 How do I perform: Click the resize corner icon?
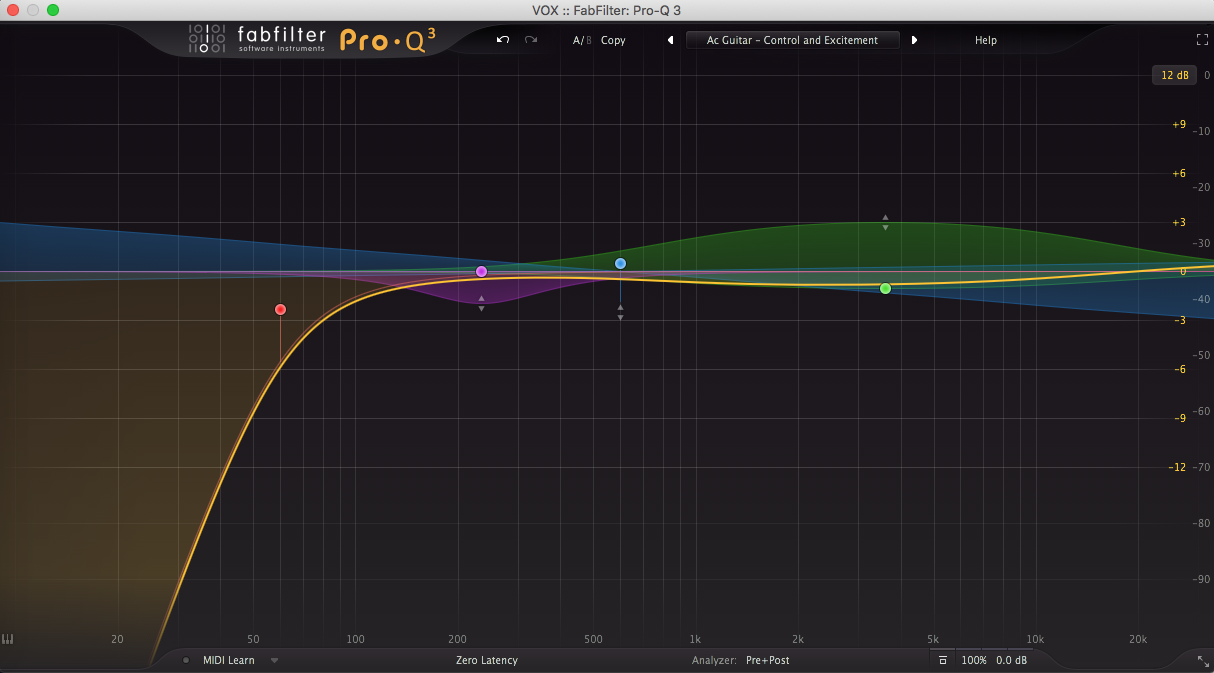tap(1202, 660)
